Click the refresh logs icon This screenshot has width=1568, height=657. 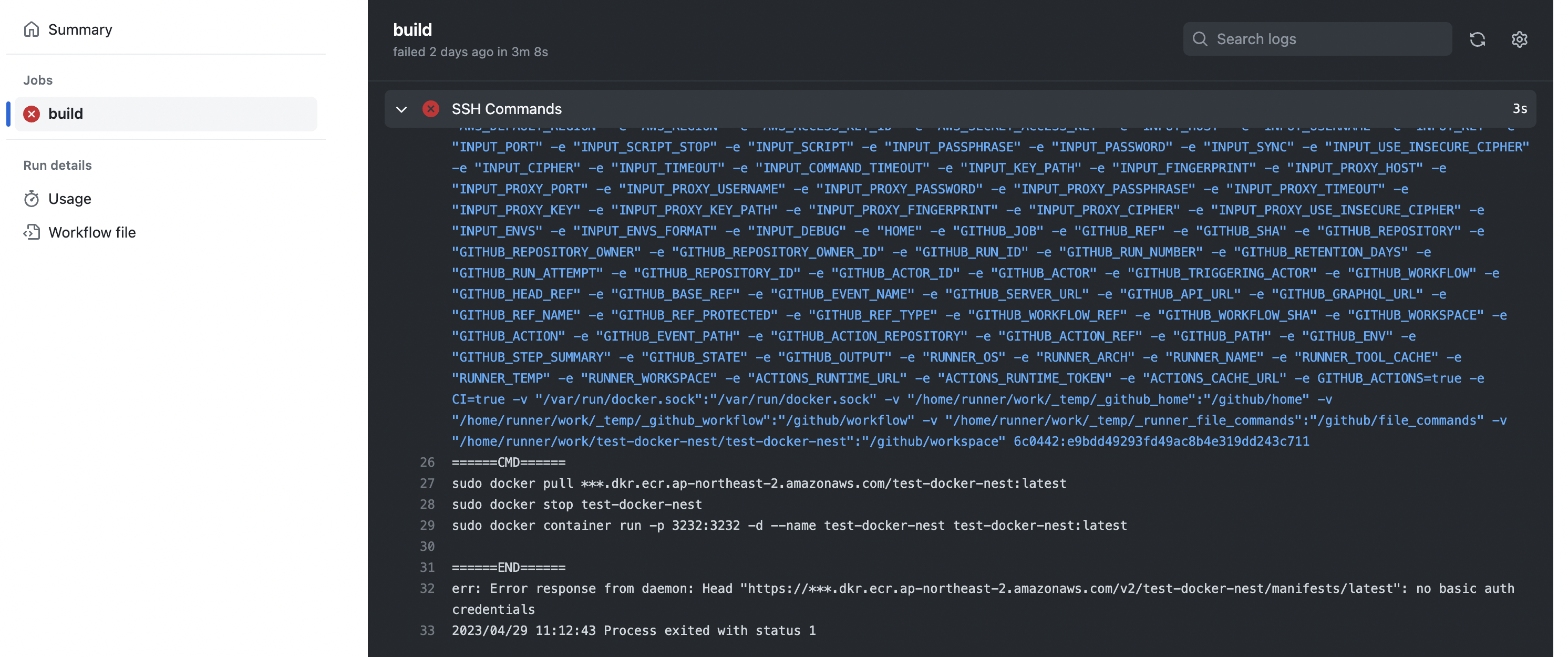[1477, 39]
